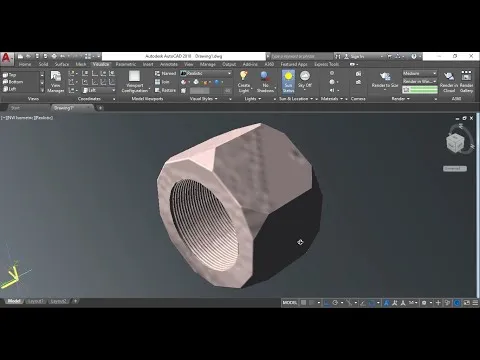Toggle Ortho mode in status bar
The height and width of the screenshot is (360, 480).
tap(327, 303)
